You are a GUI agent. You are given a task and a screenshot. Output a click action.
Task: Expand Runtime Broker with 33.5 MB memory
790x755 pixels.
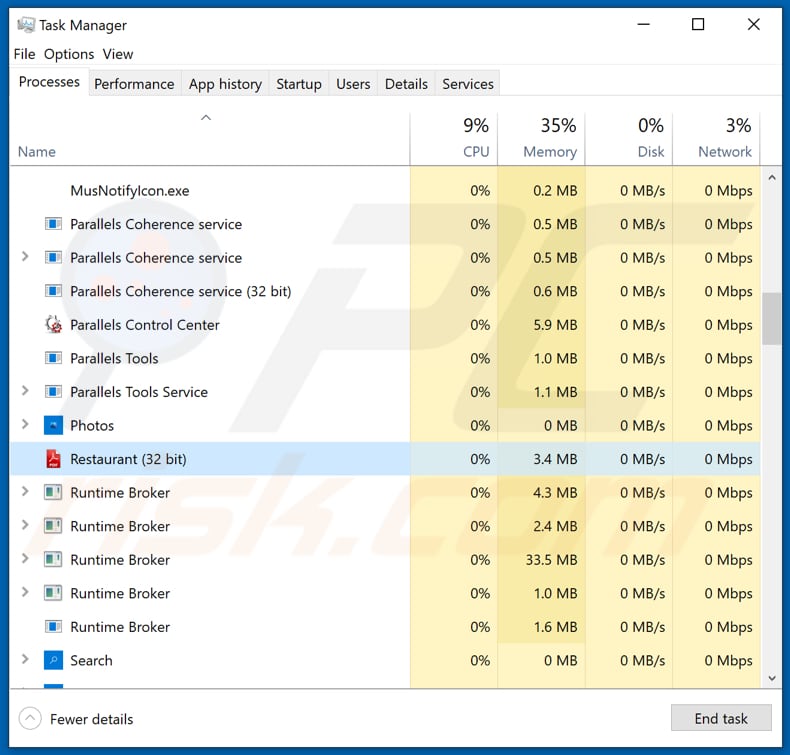[x=25, y=559]
